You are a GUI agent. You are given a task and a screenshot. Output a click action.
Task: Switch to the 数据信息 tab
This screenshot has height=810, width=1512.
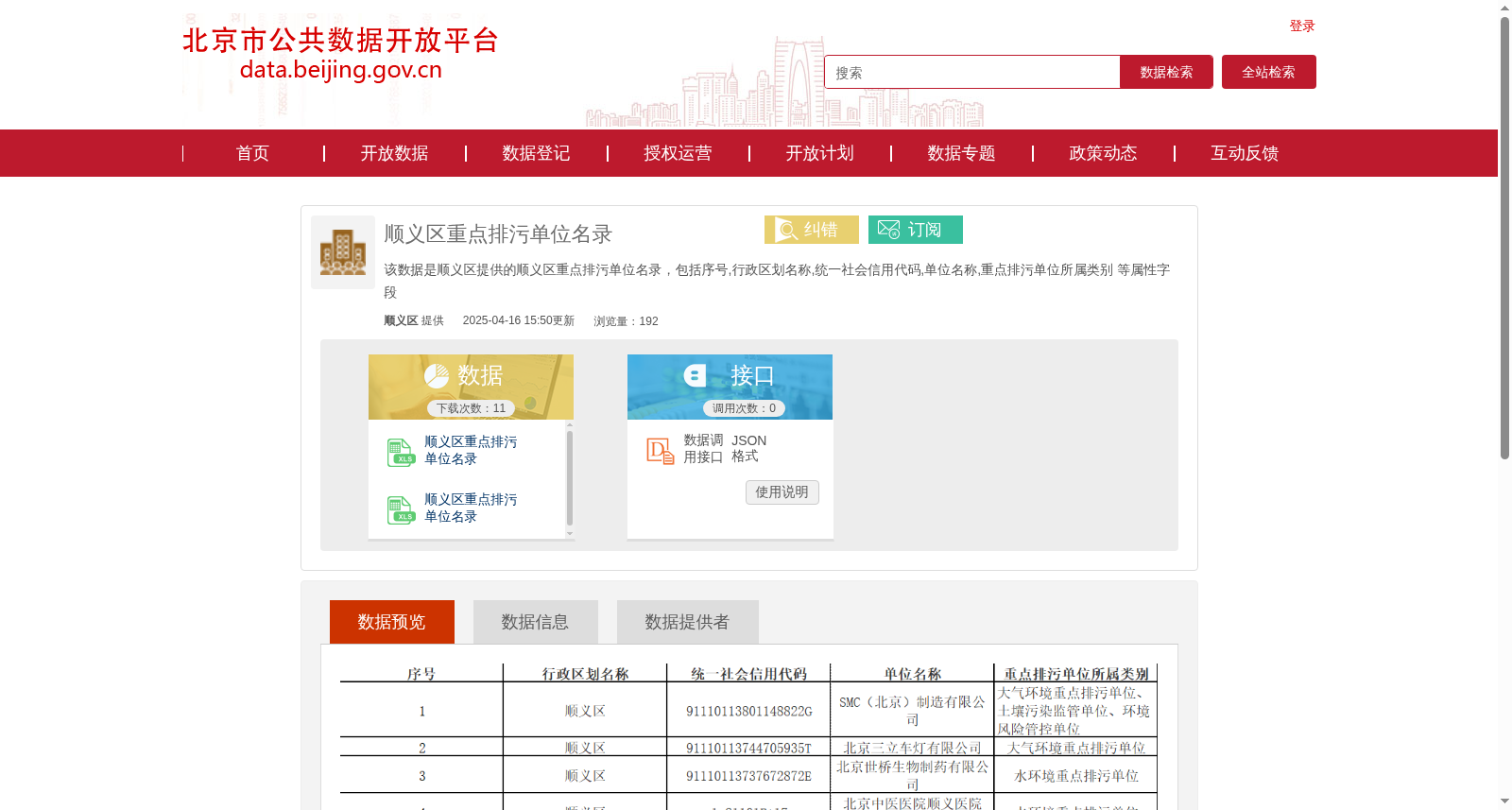536,622
